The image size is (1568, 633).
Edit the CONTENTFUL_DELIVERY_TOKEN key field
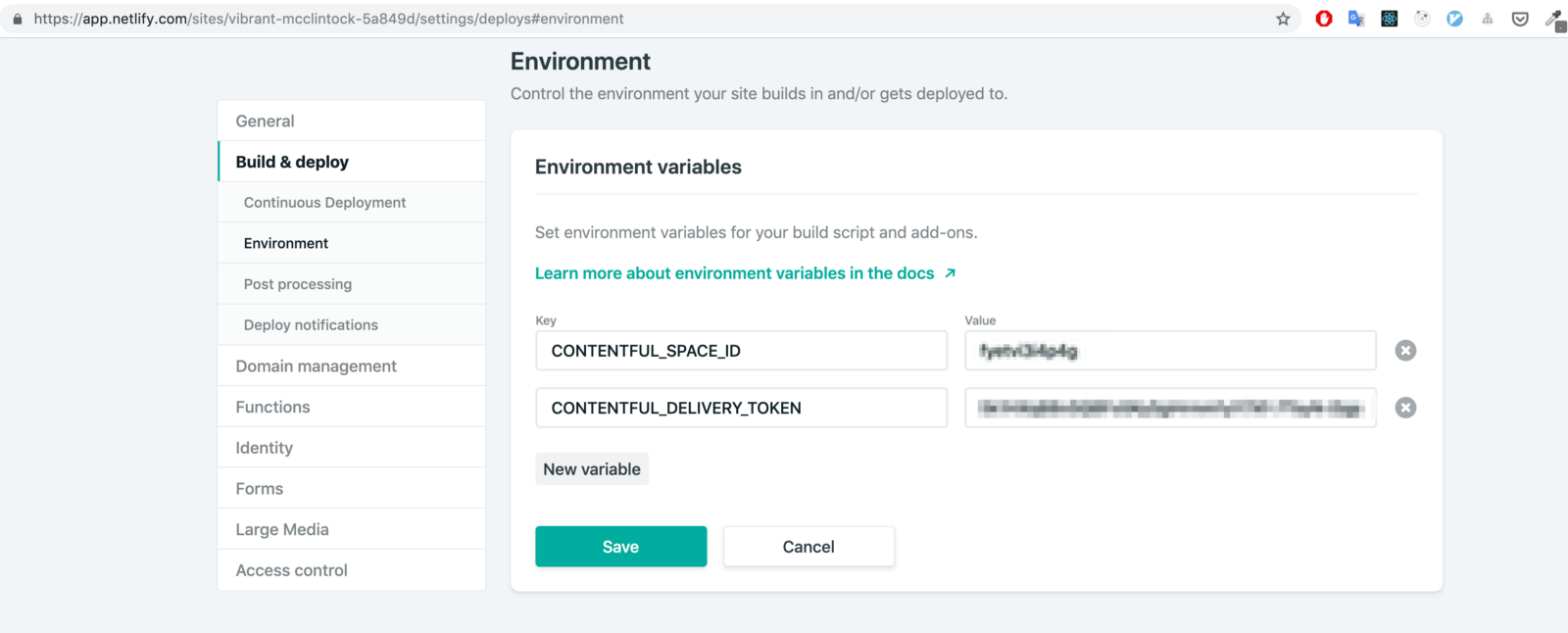click(741, 408)
